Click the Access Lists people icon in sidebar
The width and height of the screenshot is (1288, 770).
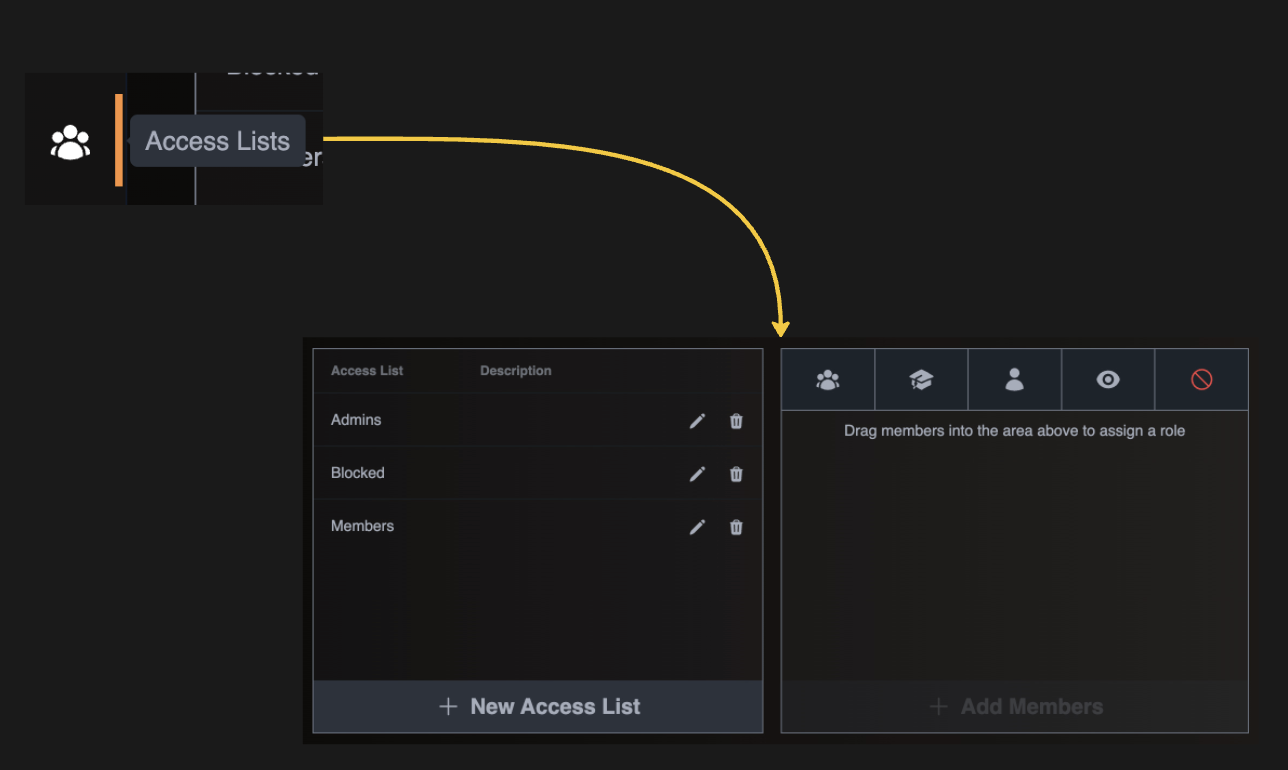[x=70, y=142]
